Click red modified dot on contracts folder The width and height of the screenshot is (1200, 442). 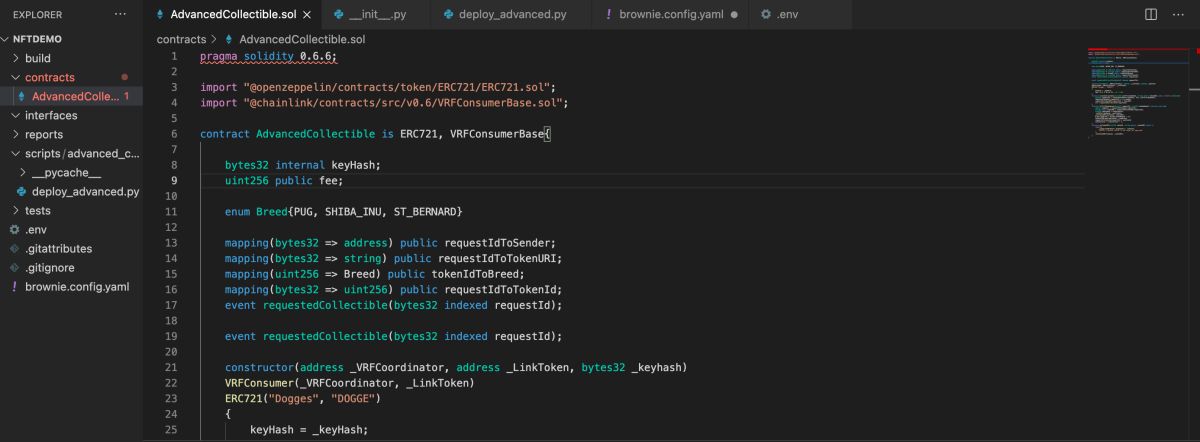(125, 77)
